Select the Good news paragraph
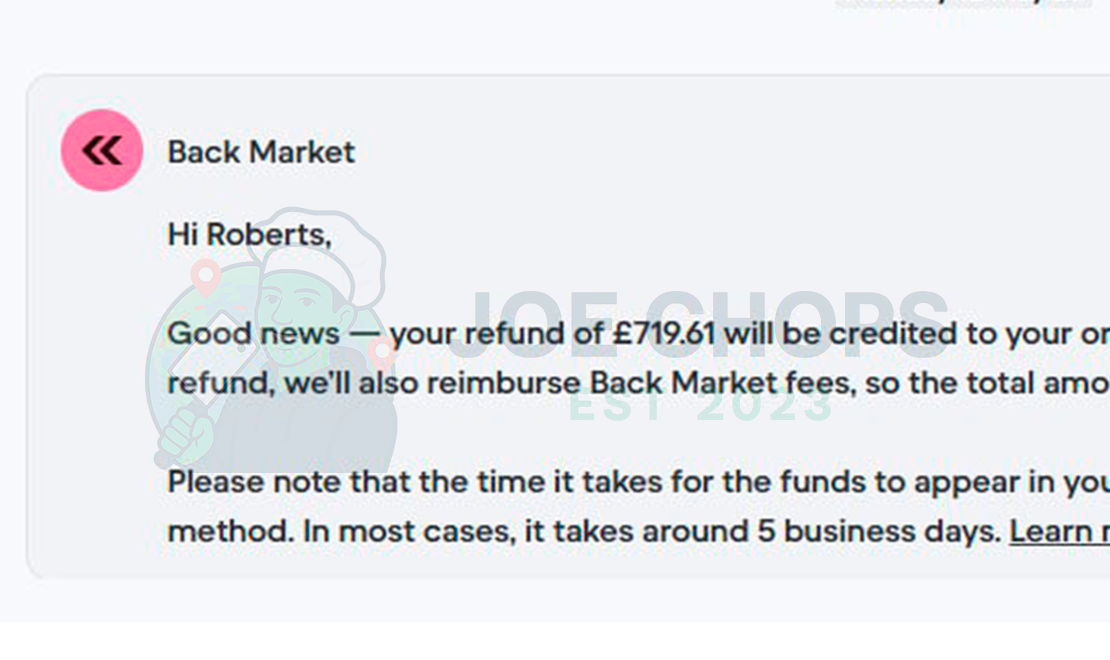The height and width of the screenshot is (660, 1110). 600,357
